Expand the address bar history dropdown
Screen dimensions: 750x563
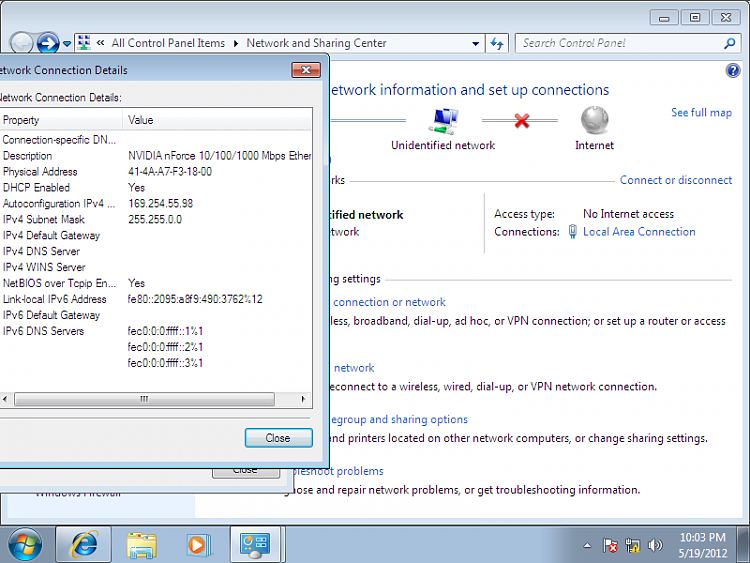point(475,44)
